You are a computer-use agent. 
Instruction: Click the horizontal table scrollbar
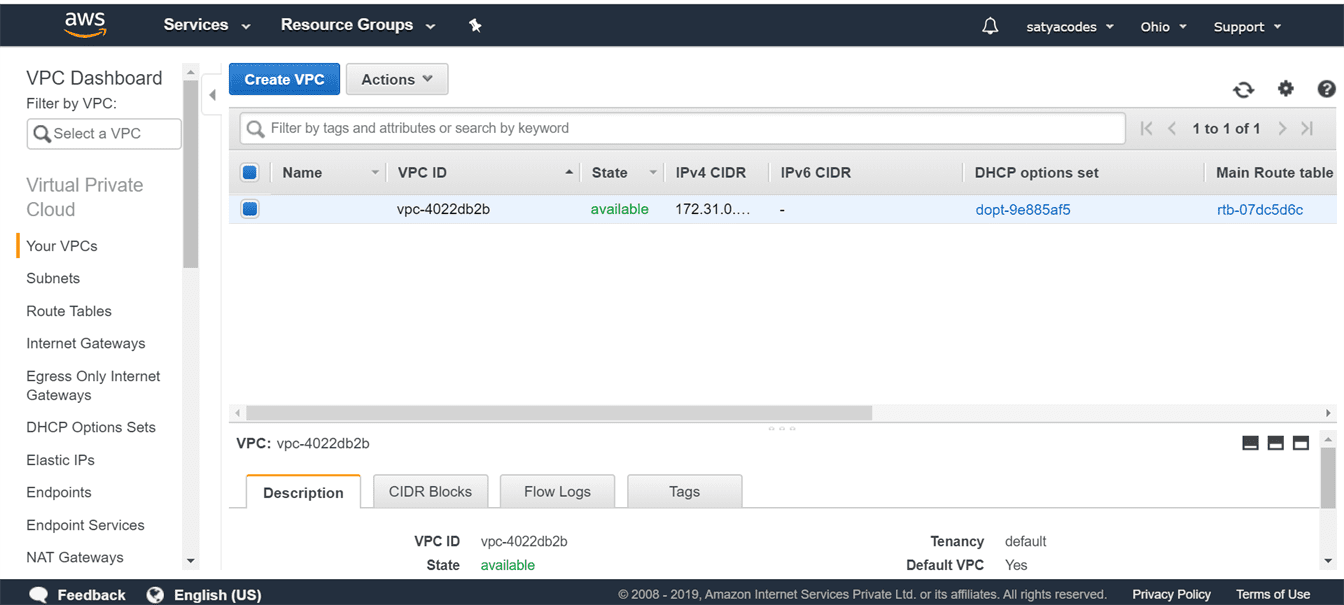[560, 413]
